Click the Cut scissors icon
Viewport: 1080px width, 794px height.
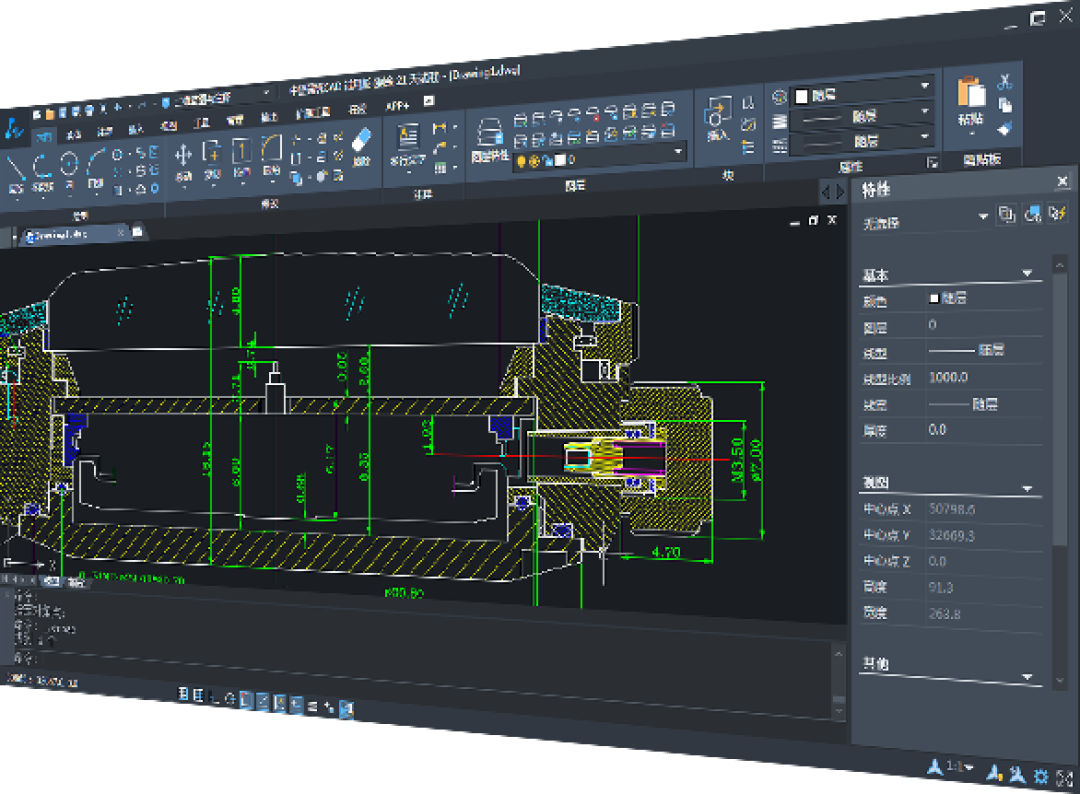click(1005, 81)
